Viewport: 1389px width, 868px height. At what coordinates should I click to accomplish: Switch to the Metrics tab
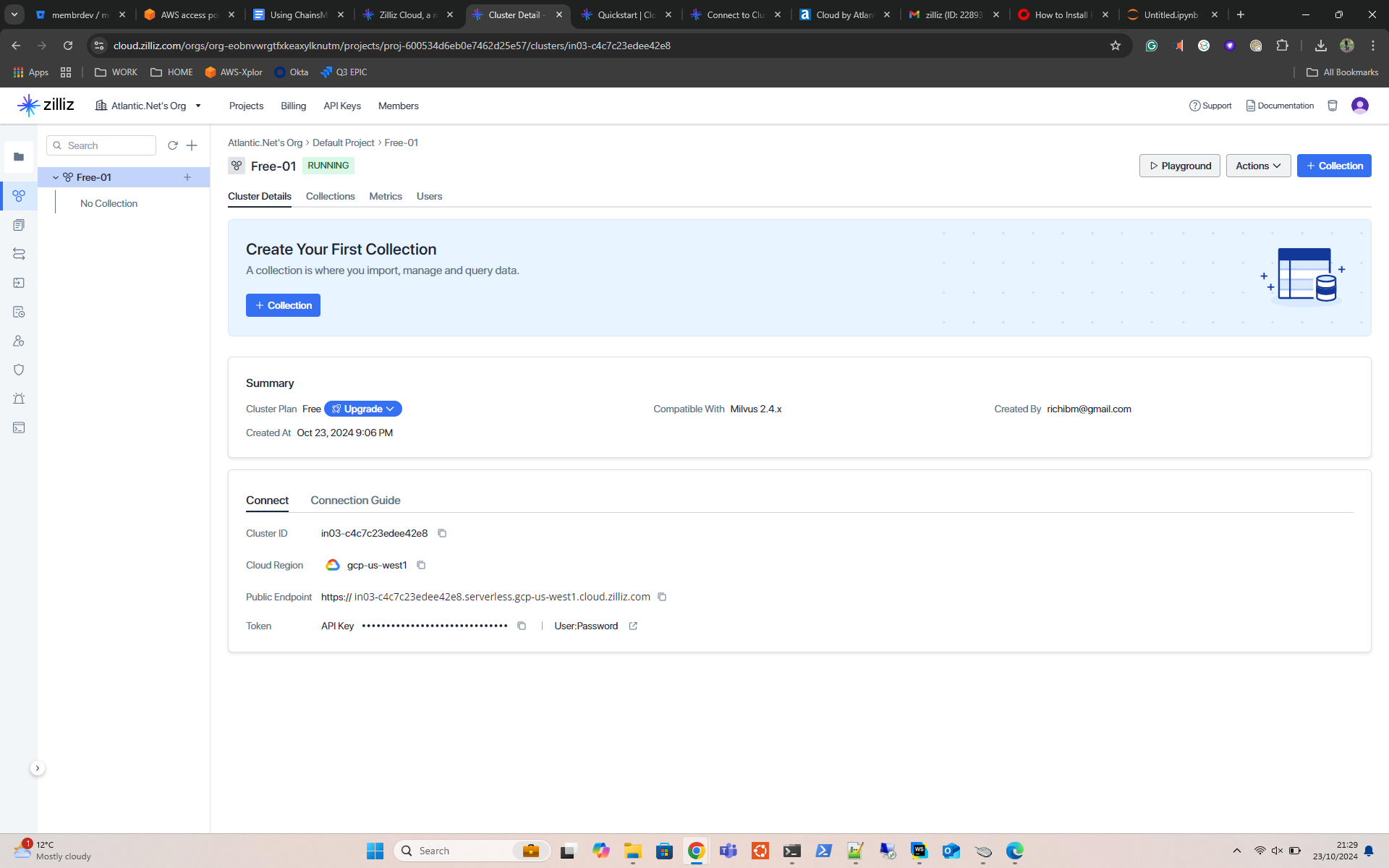pos(385,196)
